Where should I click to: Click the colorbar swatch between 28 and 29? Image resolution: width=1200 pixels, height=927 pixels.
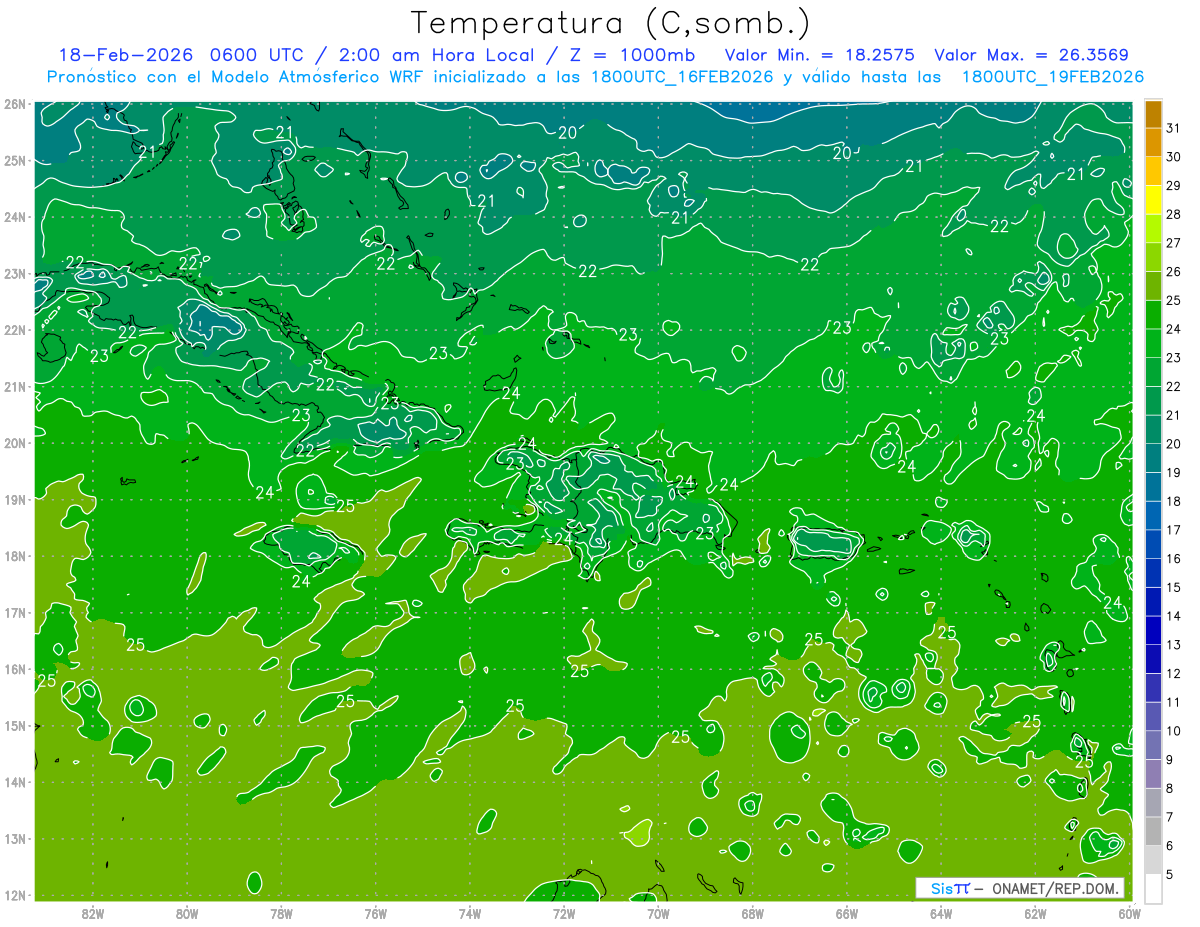1153,200
